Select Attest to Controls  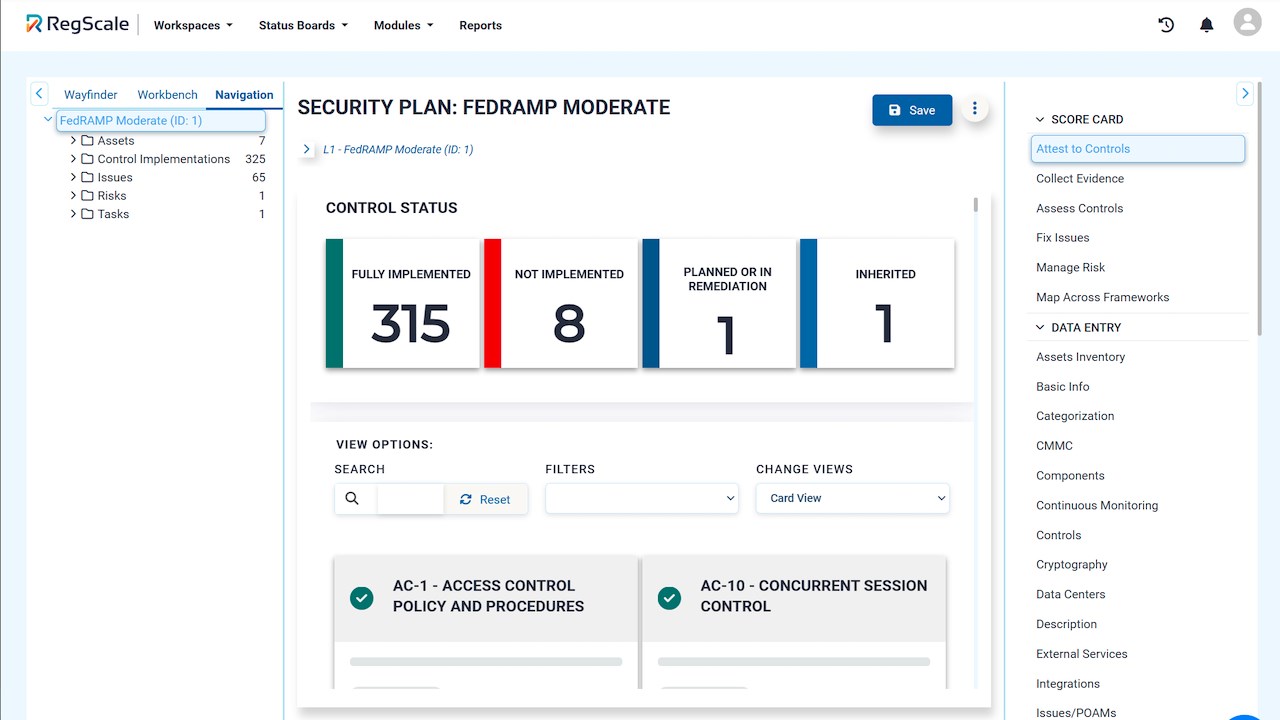tap(1138, 149)
